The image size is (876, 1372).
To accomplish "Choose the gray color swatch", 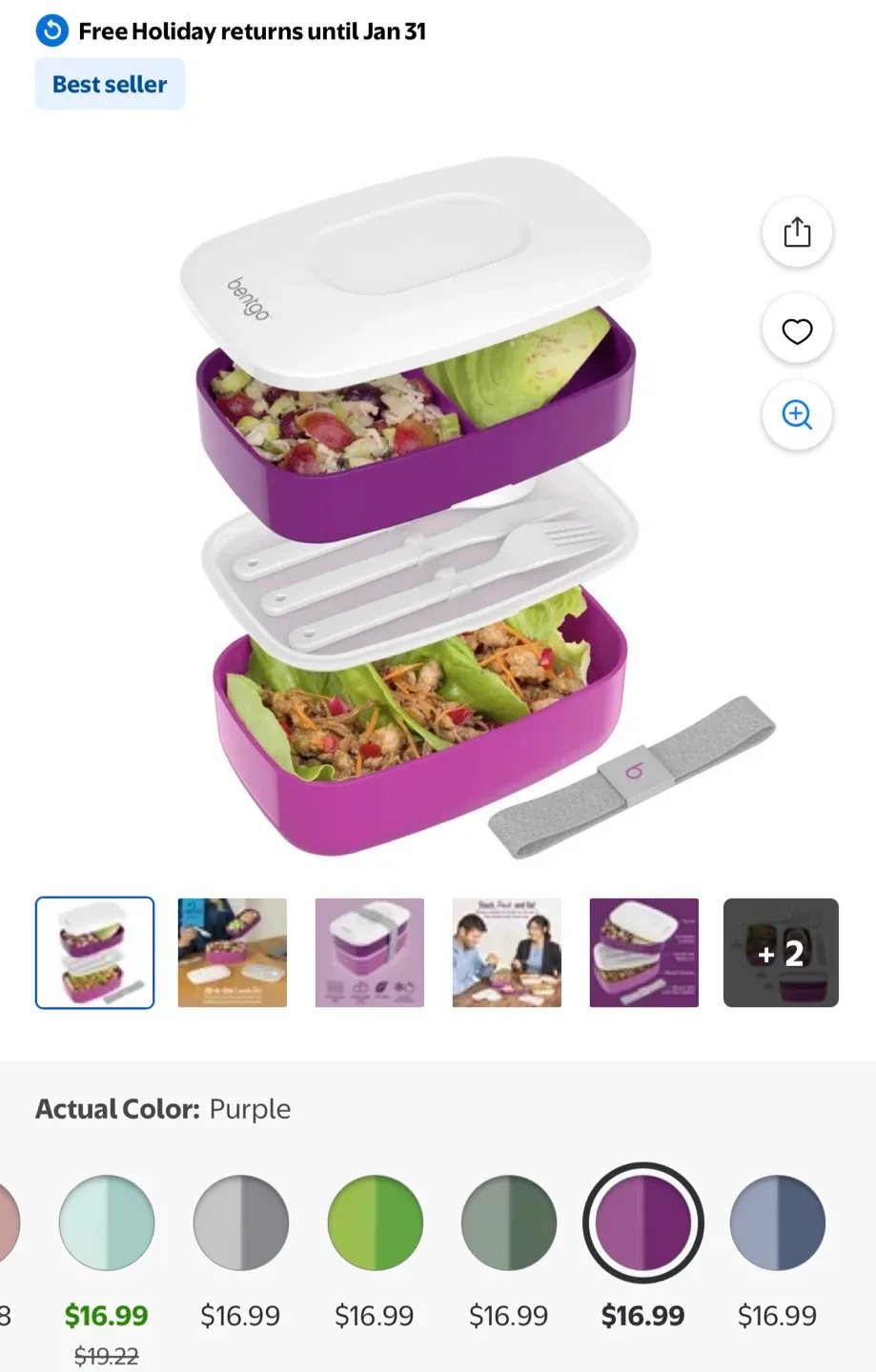I will coord(241,1222).
